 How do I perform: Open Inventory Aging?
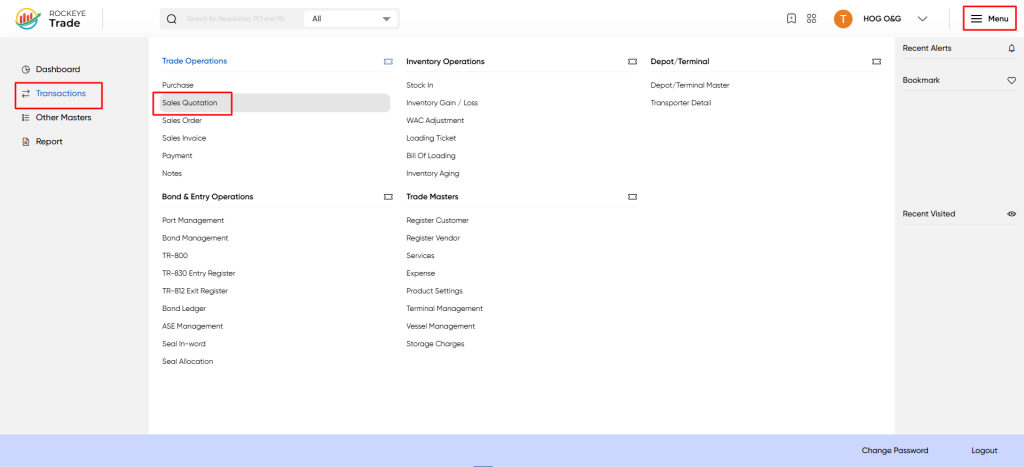[432, 174]
